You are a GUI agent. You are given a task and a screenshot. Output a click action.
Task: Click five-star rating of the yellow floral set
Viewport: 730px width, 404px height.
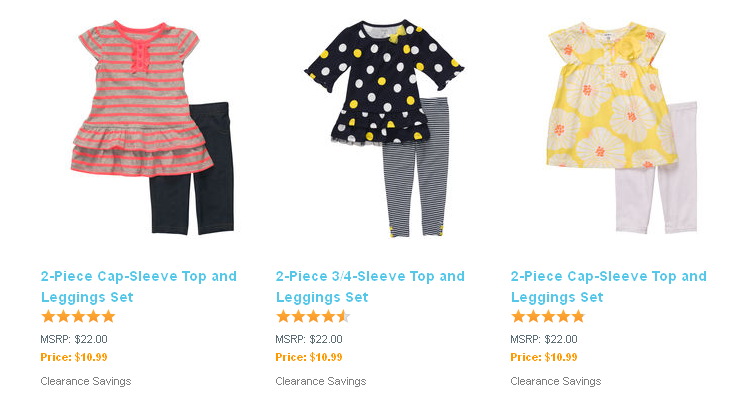(548, 317)
